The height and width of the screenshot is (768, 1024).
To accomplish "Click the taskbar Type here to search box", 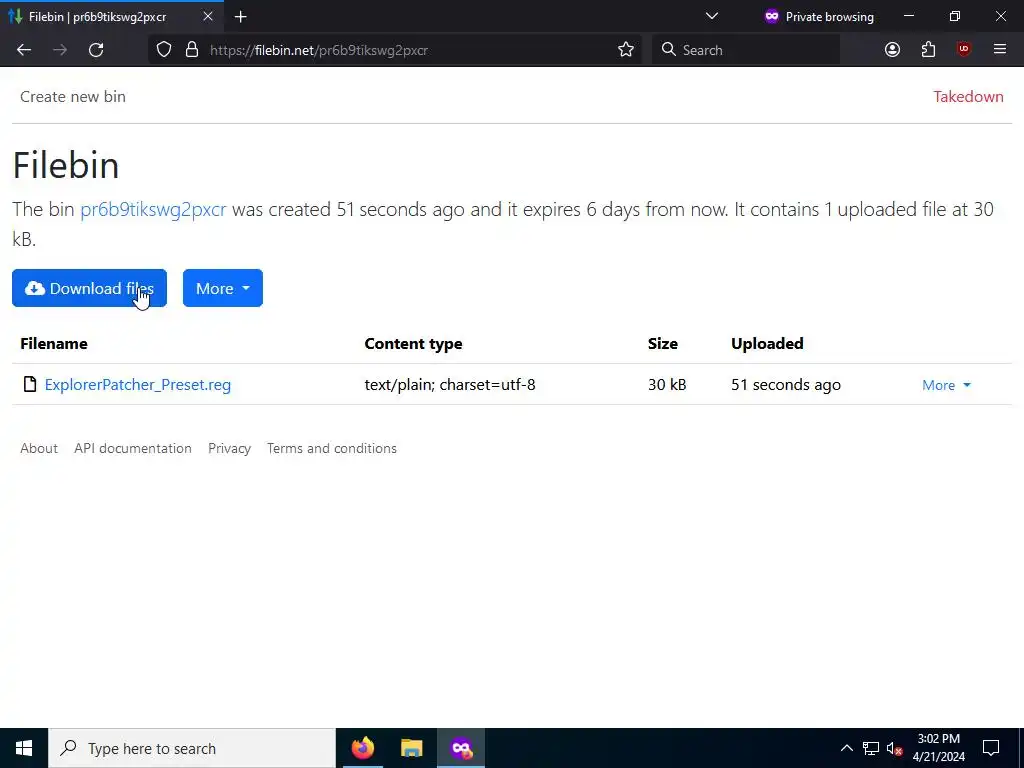I will click(192, 748).
